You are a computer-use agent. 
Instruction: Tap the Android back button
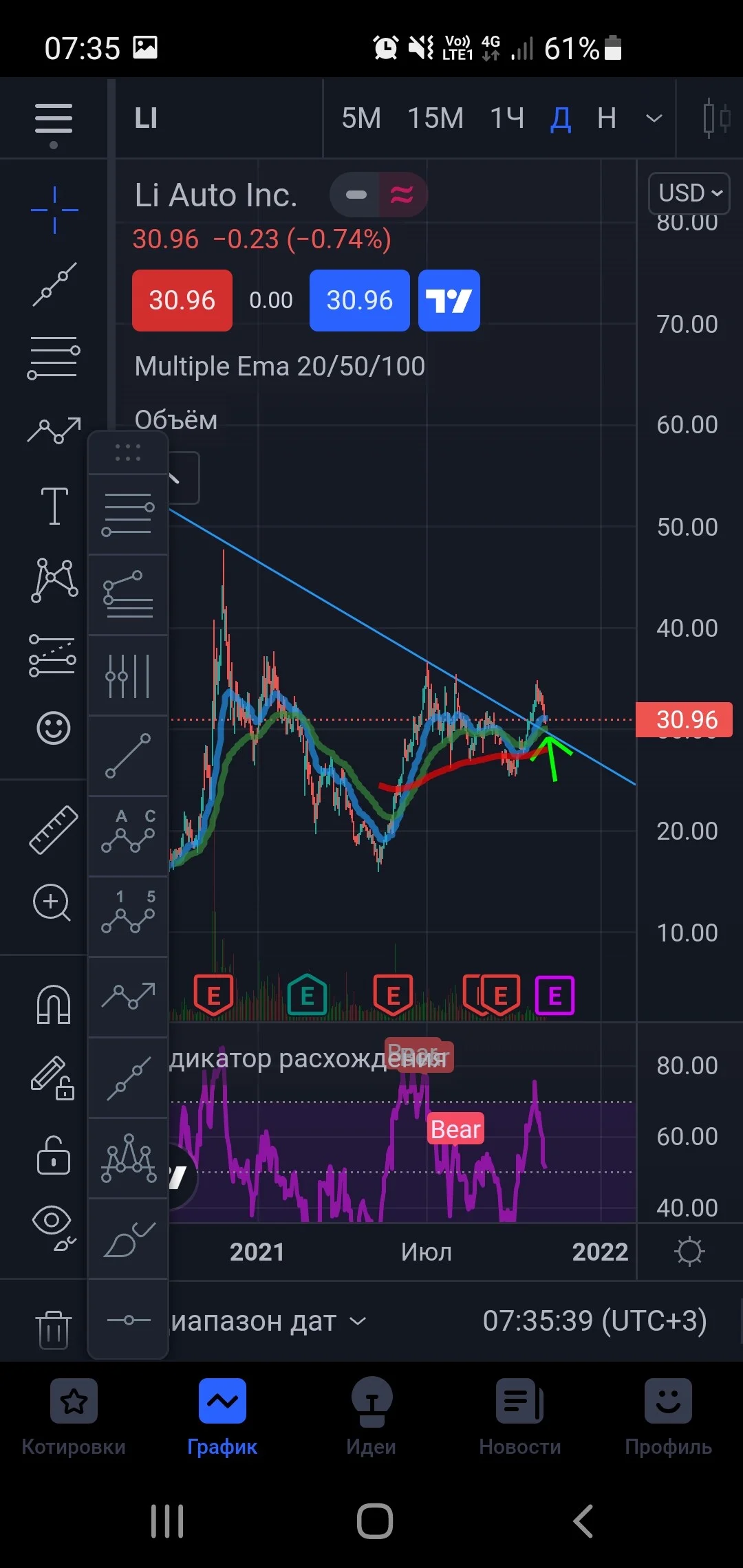tap(583, 1521)
